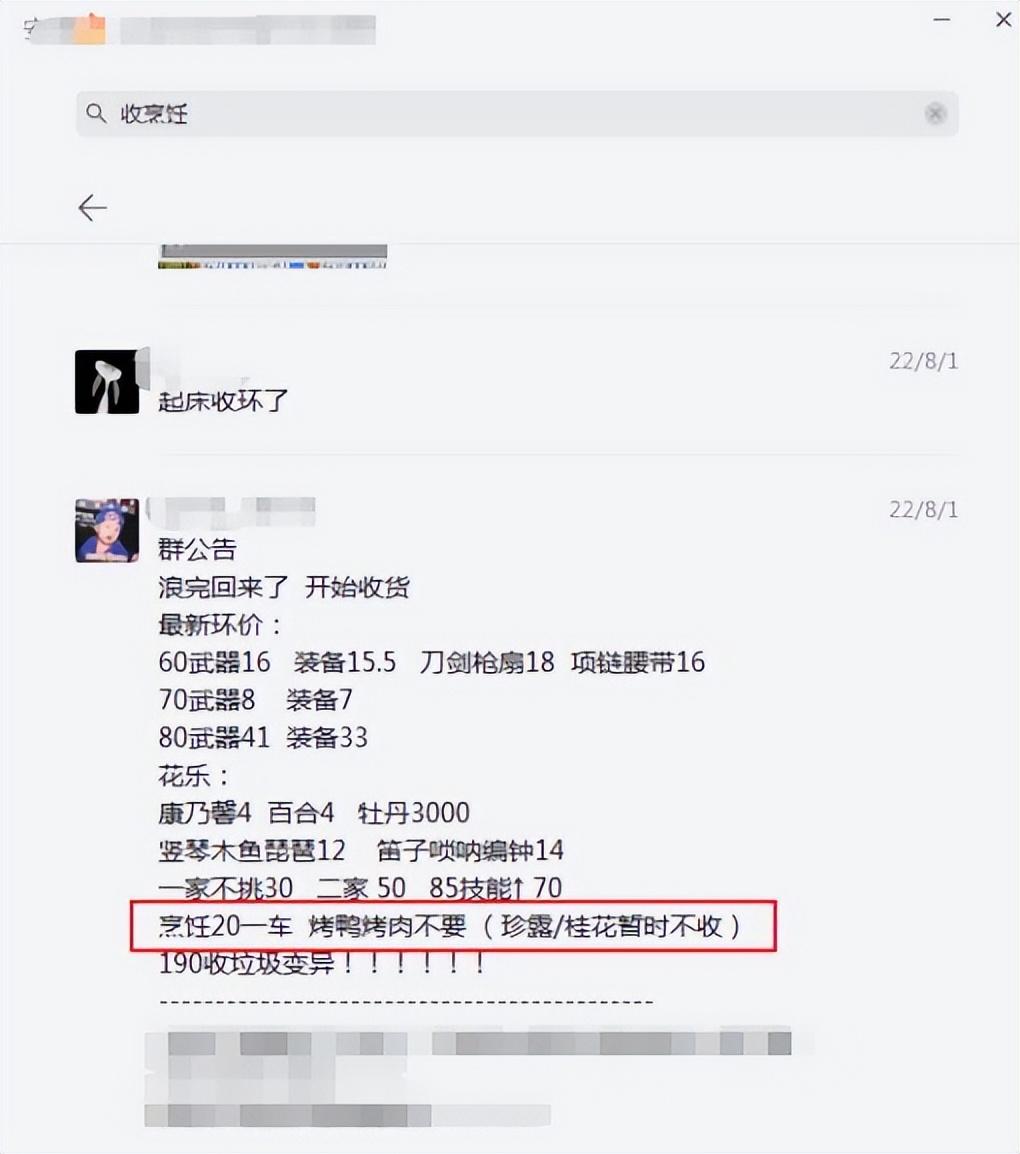
Task: Click the partial image thumbnail at top
Action: coord(272,255)
